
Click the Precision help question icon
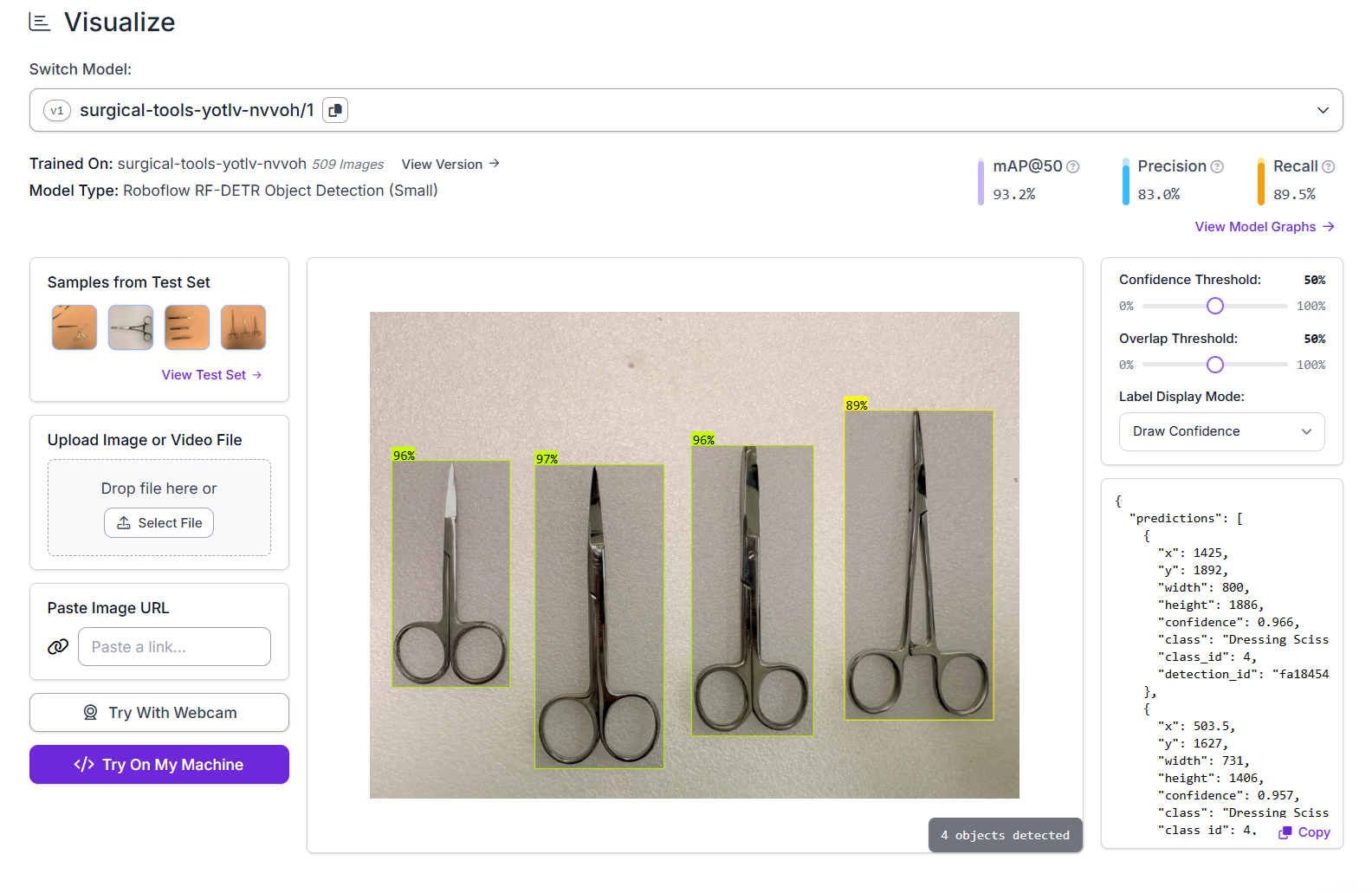click(x=1217, y=166)
